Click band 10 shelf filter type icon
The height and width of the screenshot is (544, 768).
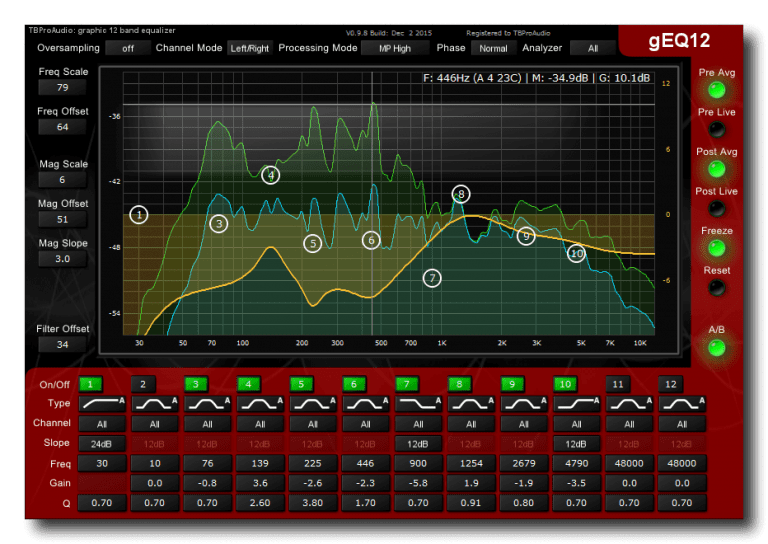click(x=576, y=404)
